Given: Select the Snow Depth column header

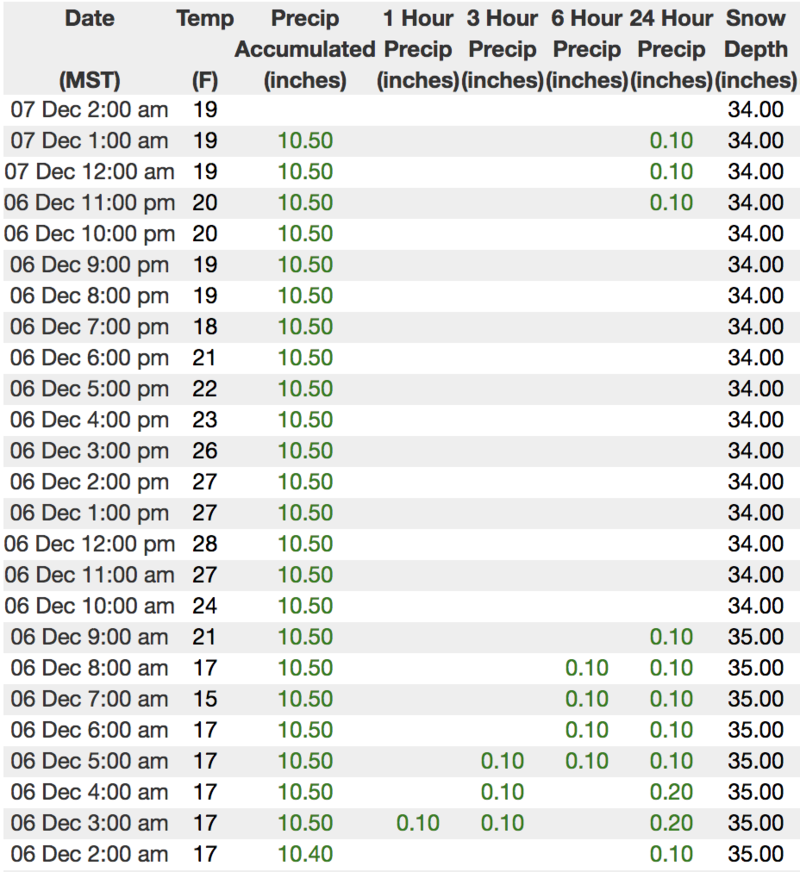Looking at the screenshot, I should (x=757, y=49).
